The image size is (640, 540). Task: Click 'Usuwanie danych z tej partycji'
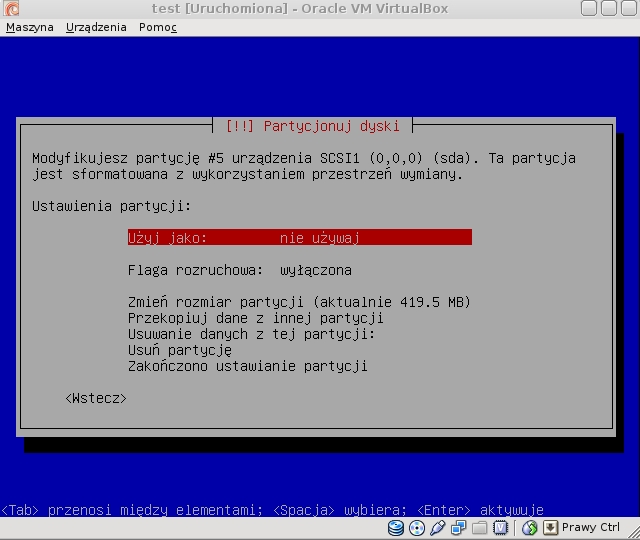pyautogui.click(x=251, y=334)
